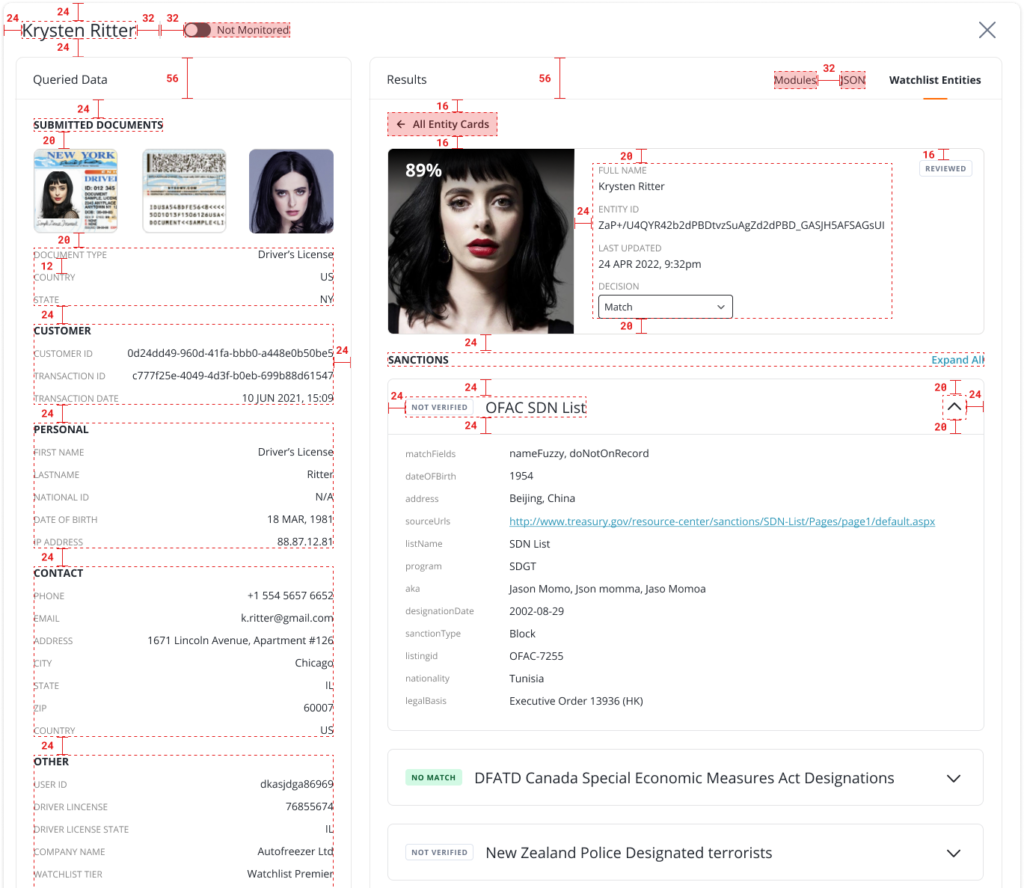This screenshot has height=888, width=1024.
Task: Open the treasury.gov SDN List source URL
Action: point(718,521)
